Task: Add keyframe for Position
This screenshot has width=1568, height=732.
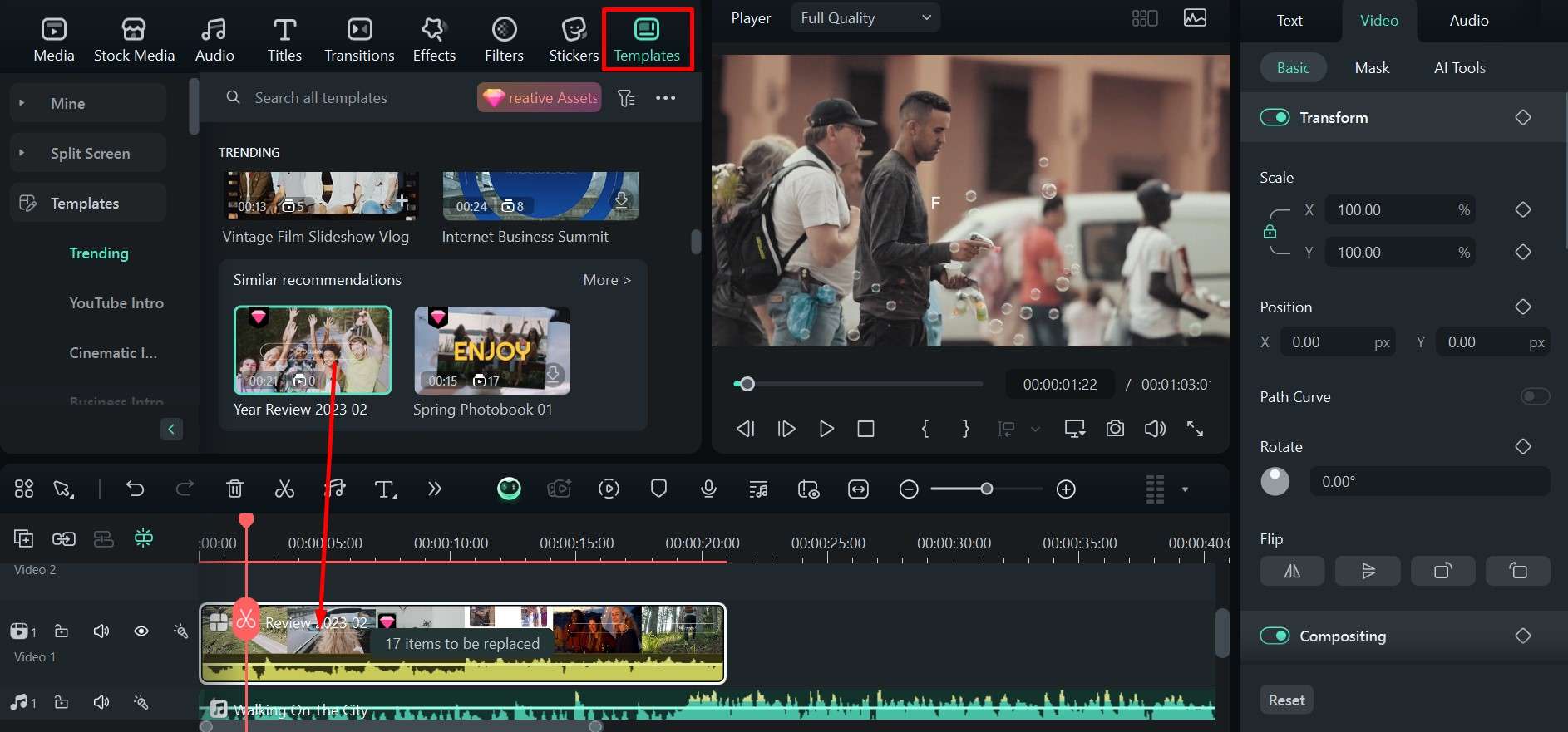Action: [x=1523, y=307]
